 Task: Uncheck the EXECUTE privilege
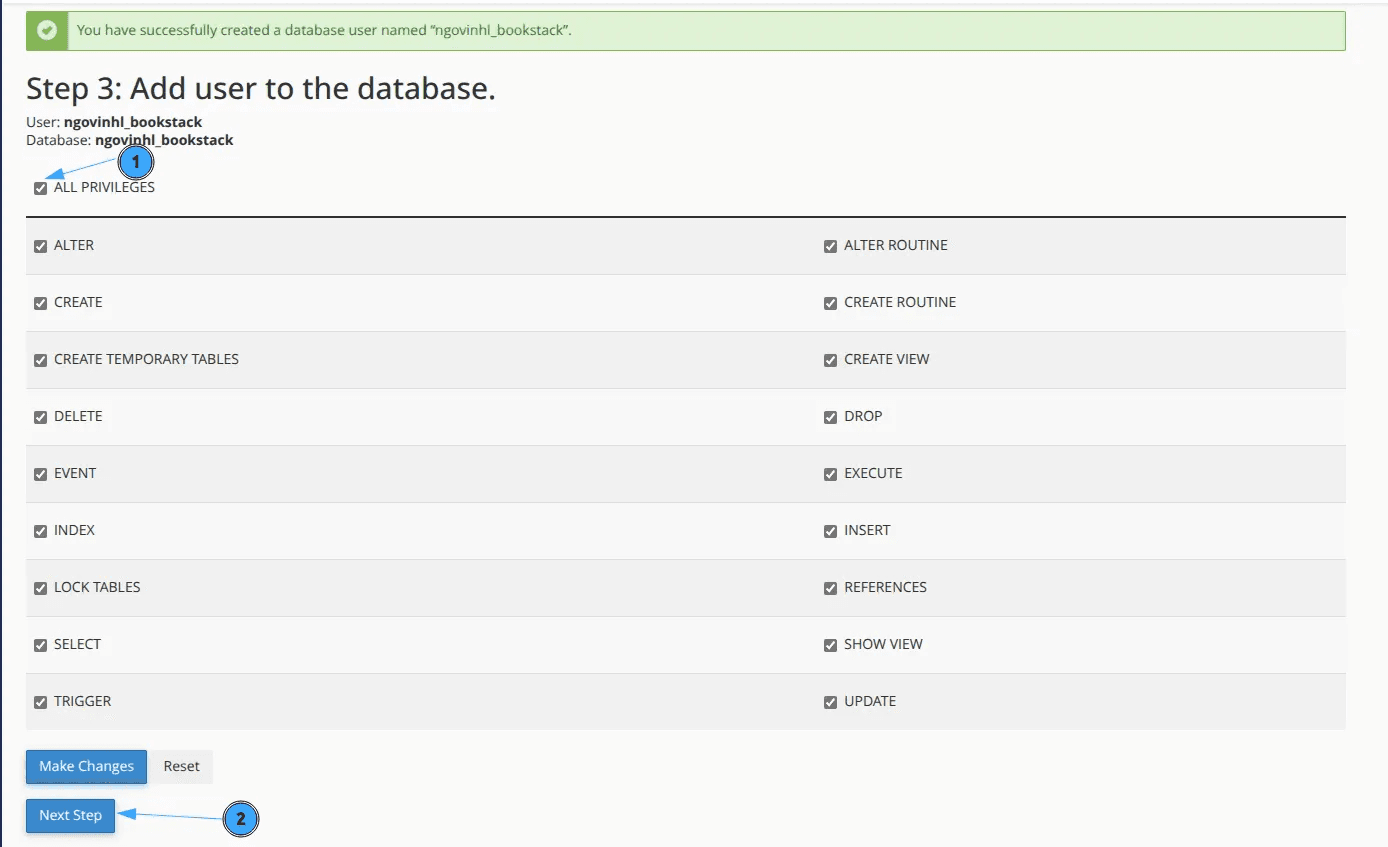pos(830,474)
